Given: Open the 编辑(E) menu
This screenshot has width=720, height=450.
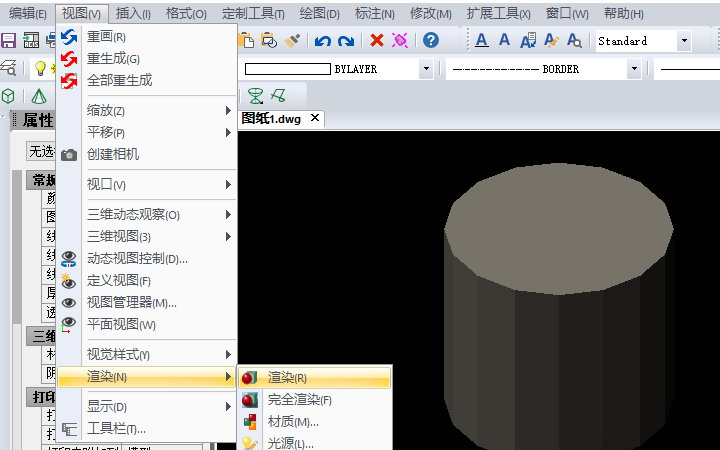Looking at the screenshot, I should click(28, 14).
